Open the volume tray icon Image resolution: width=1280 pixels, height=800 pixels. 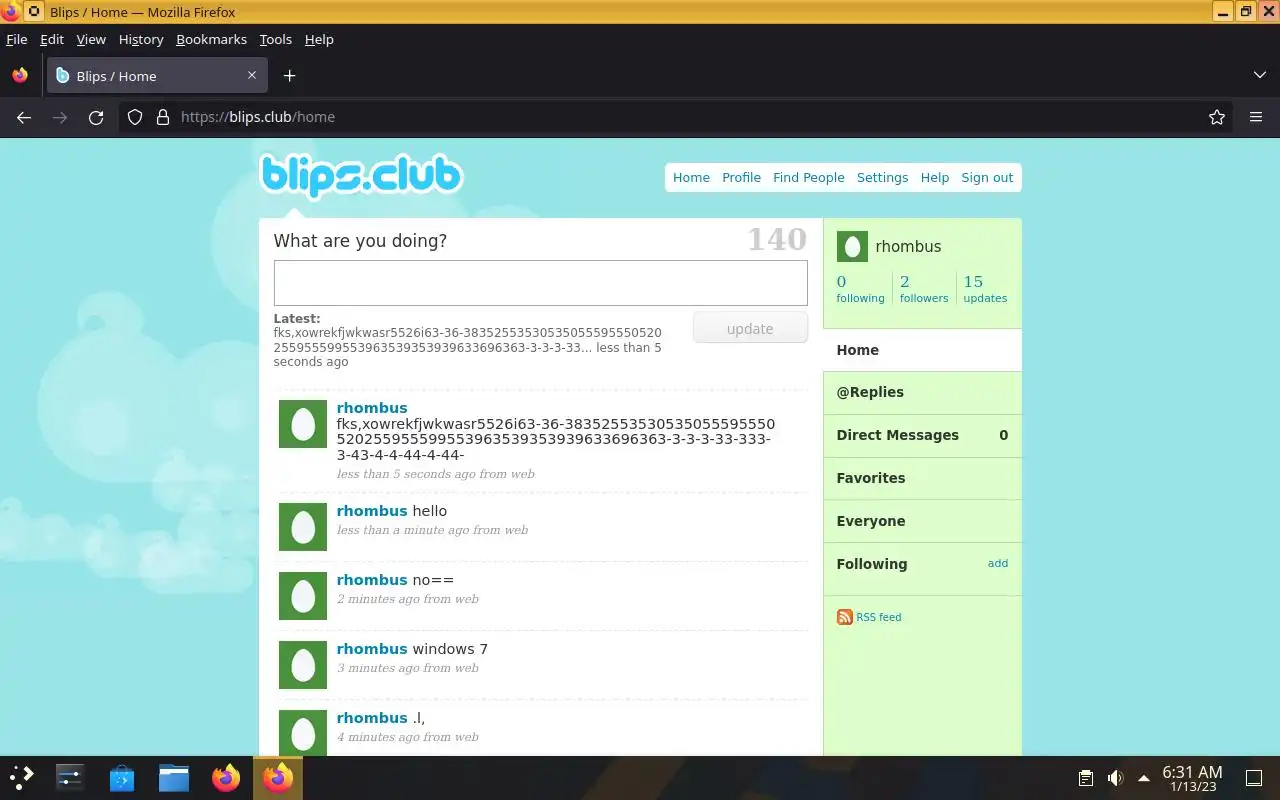click(x=1115, y=778)
